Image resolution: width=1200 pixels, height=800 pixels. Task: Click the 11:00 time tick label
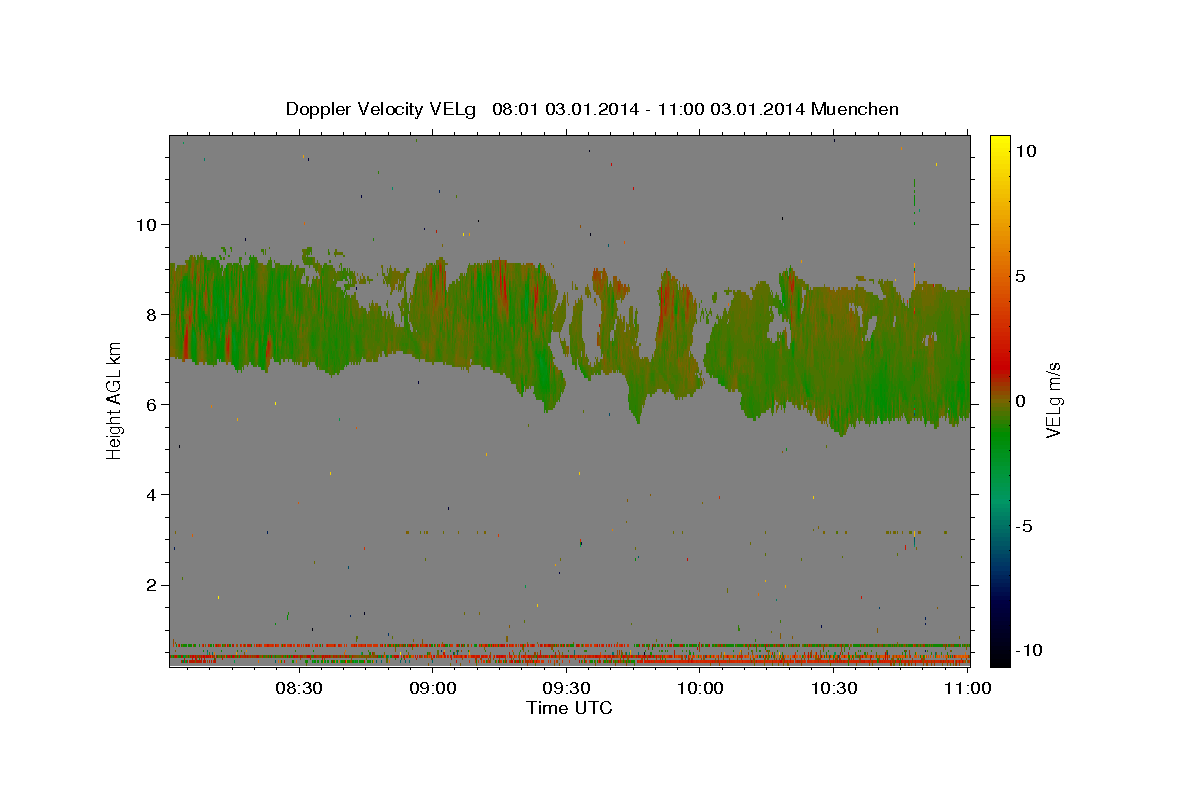tap(968, 689)
